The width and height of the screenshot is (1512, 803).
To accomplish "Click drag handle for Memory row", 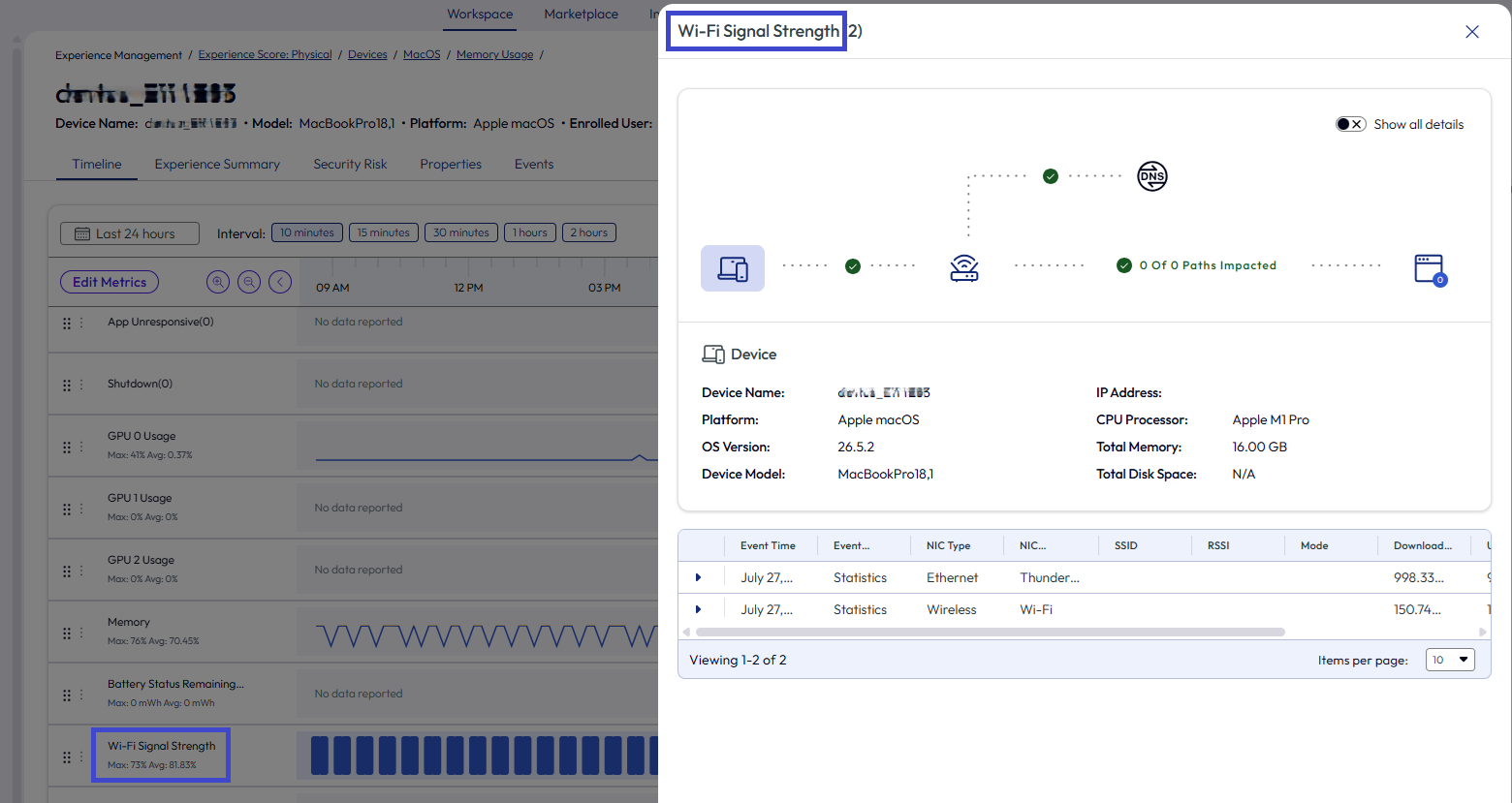I will coord(67,633).
